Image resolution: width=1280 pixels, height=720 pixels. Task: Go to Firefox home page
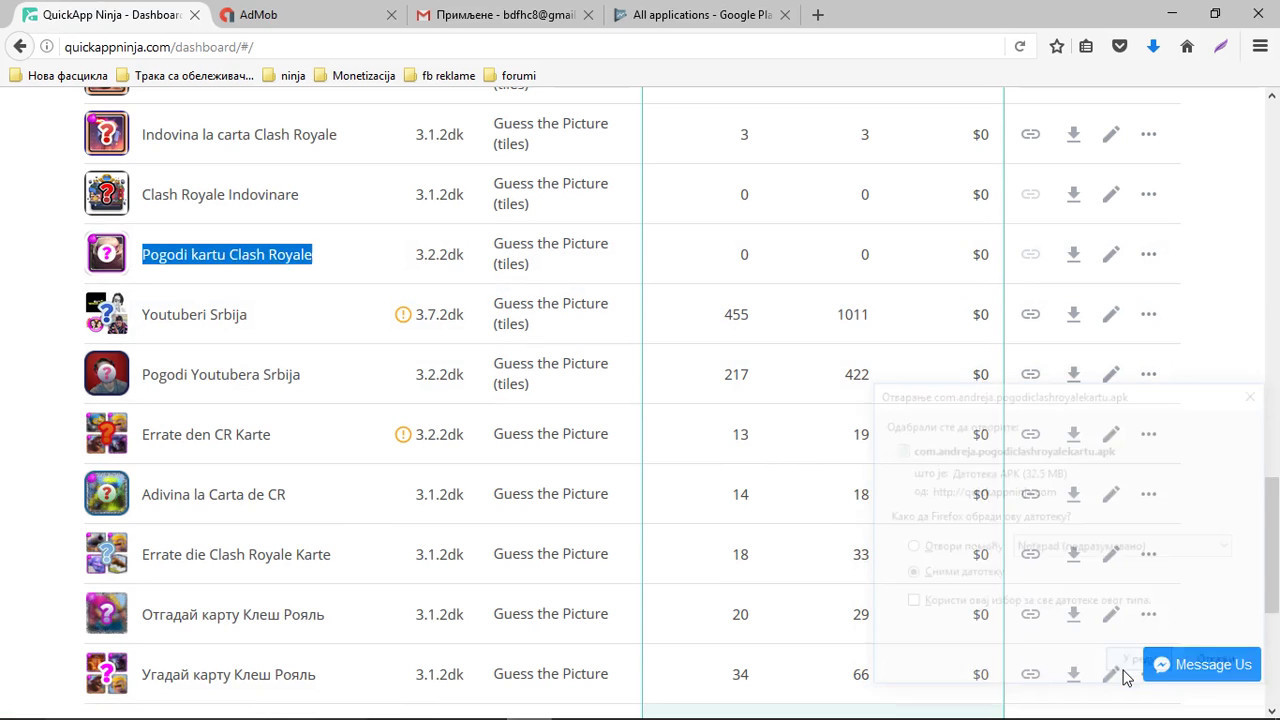[1187, 47]
